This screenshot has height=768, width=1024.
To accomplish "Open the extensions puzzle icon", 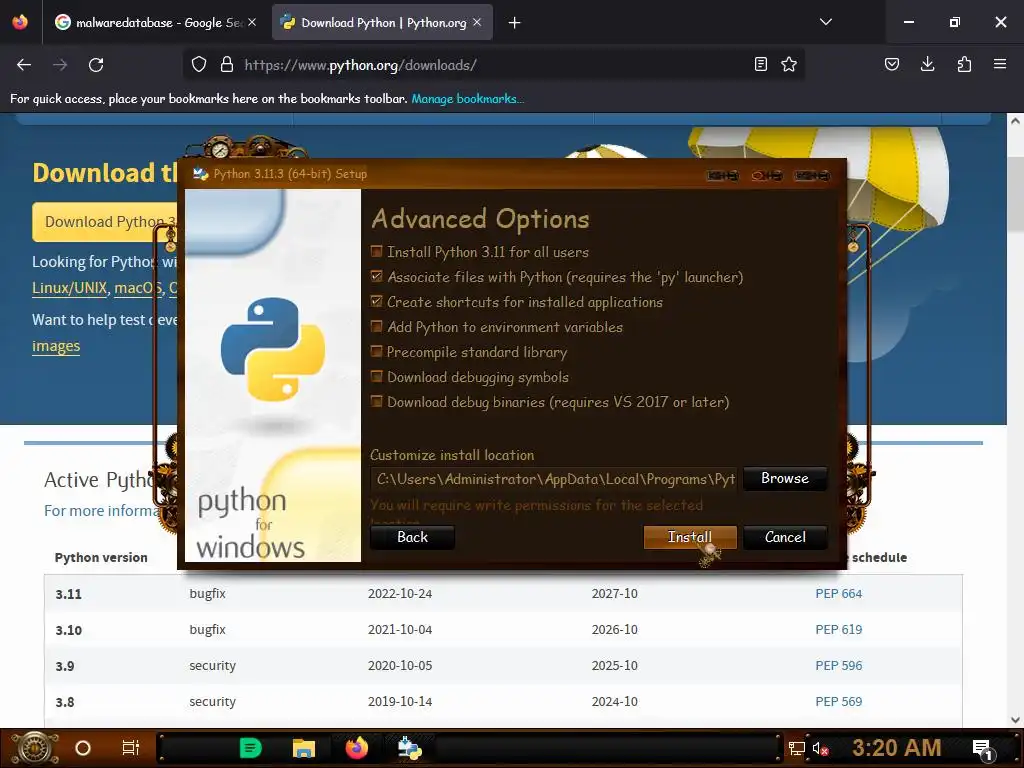I will pyautogui.click(x=964, y=64).
